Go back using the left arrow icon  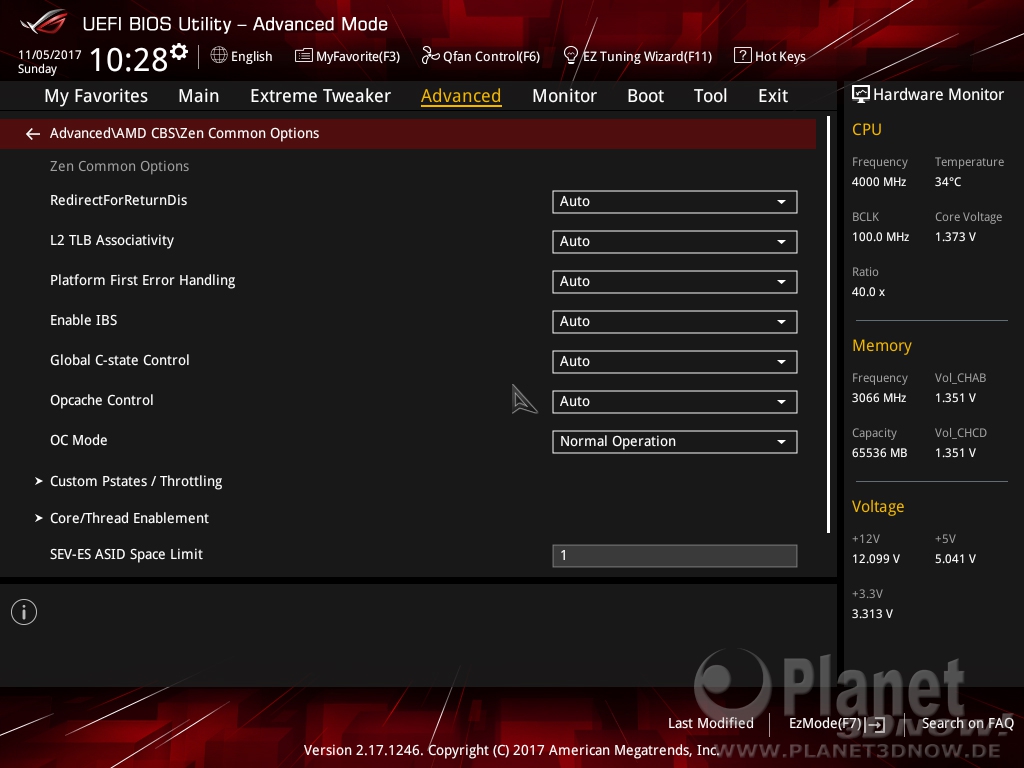[33, 134]
